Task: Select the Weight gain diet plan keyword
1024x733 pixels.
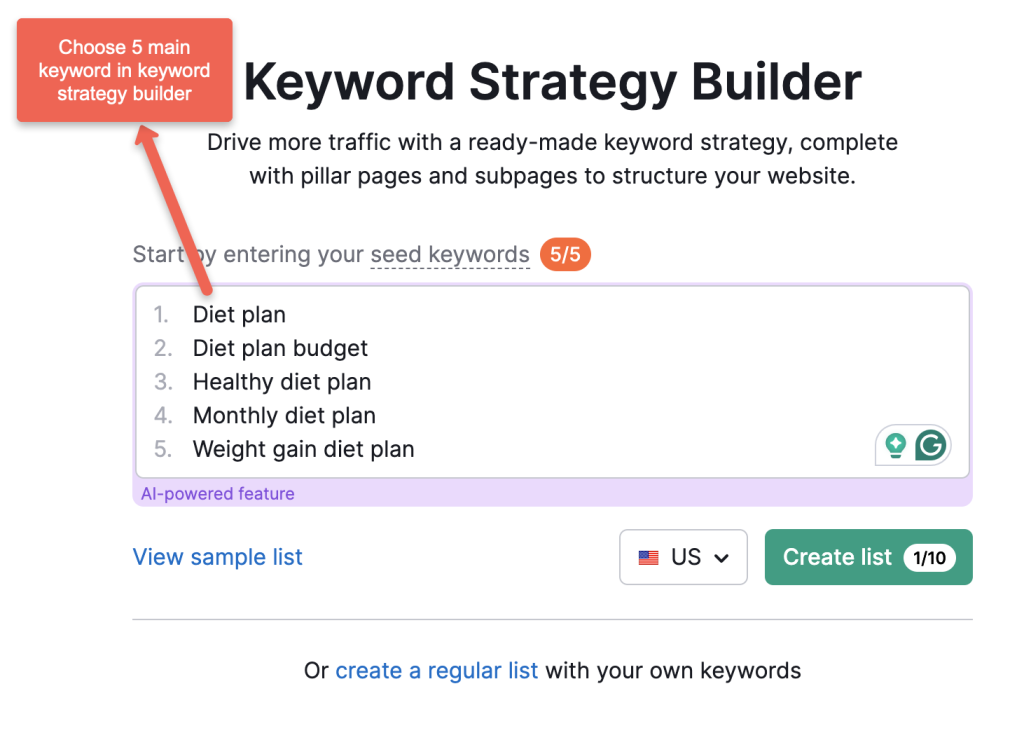Action: coord(303,449)
